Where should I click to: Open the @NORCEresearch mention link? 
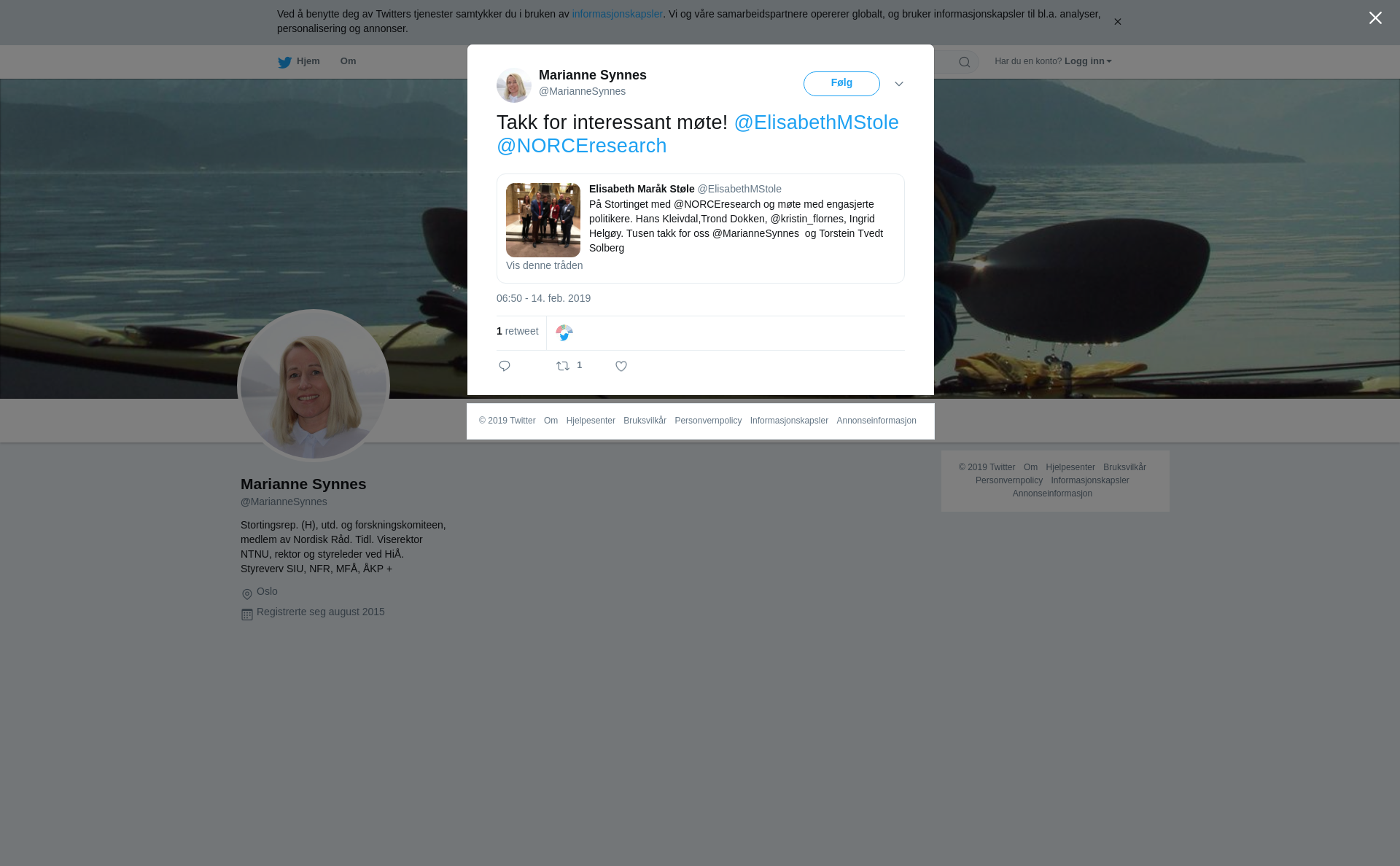pyautogui.click(x=581, y=146)
